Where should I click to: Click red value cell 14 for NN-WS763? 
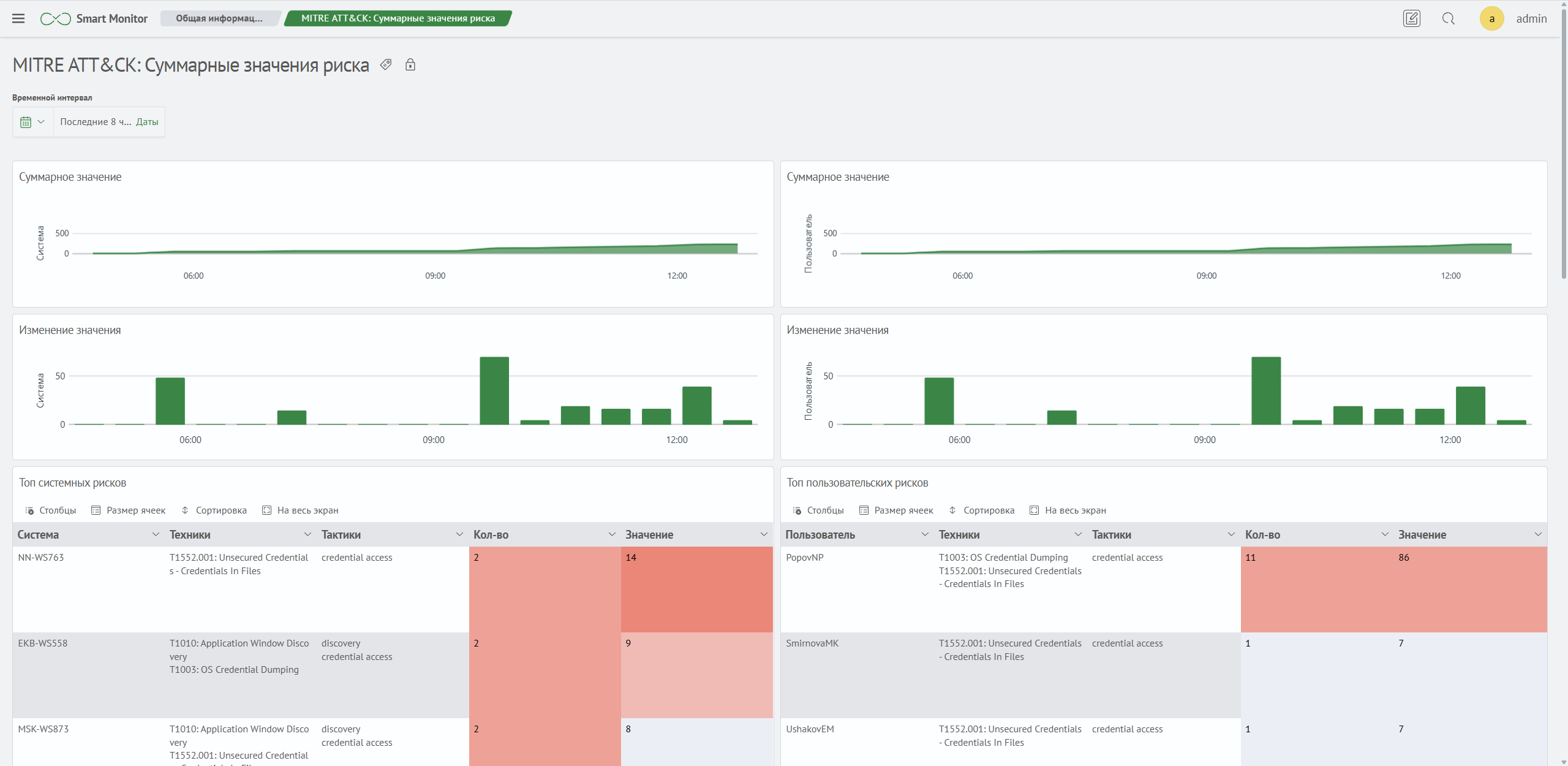pos(696,588)
